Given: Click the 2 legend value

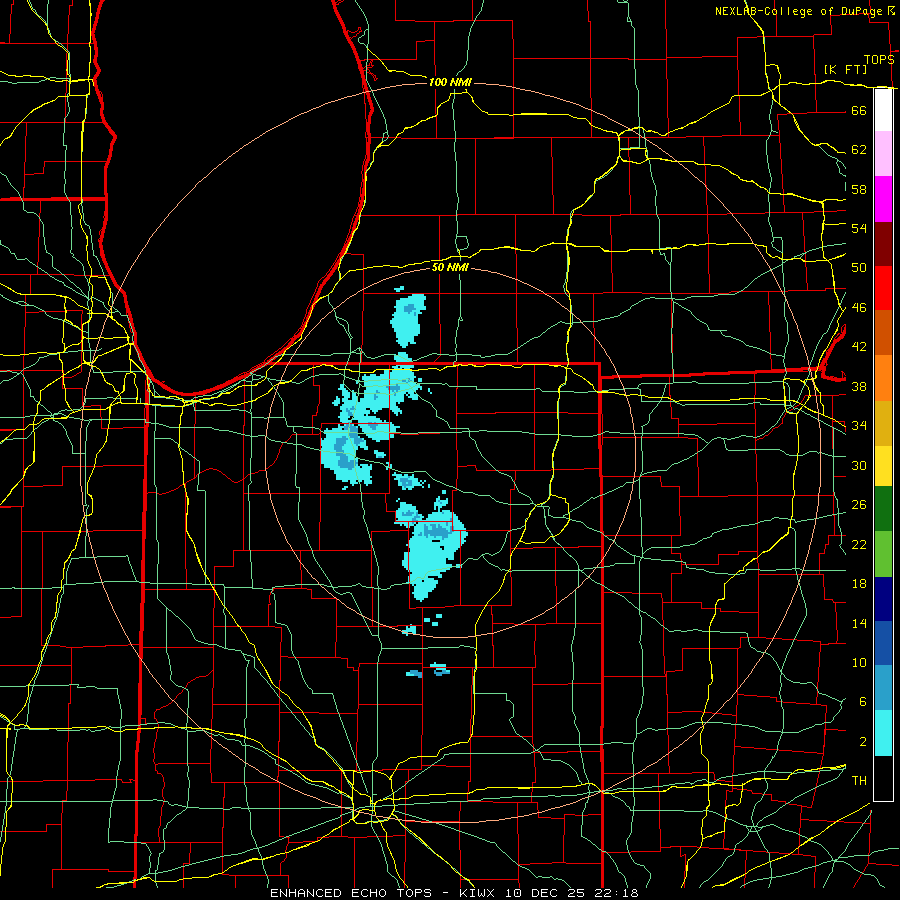Looking at the screenshot, I should pos(863,742).
